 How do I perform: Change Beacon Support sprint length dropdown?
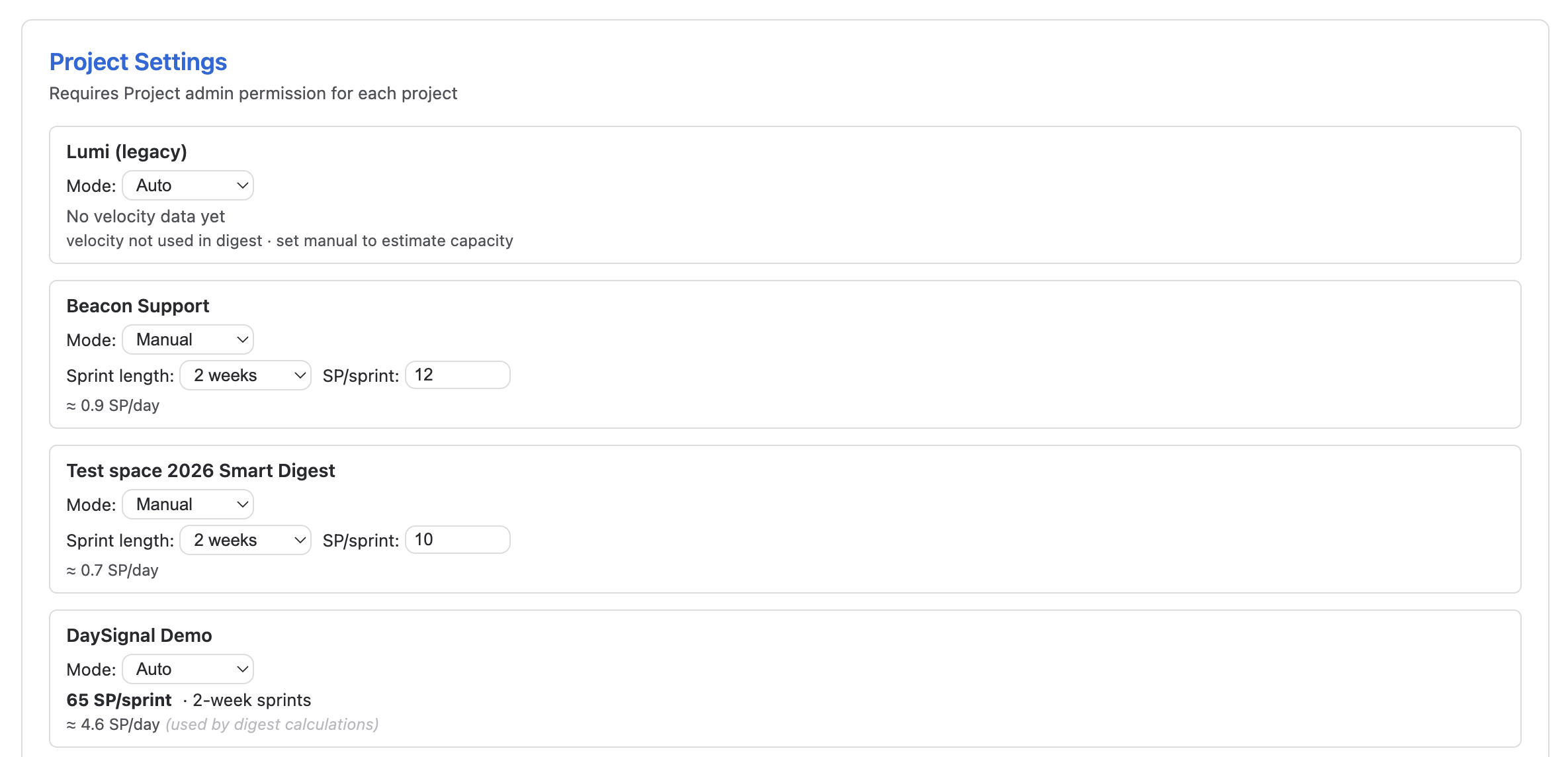coord(245,375)
